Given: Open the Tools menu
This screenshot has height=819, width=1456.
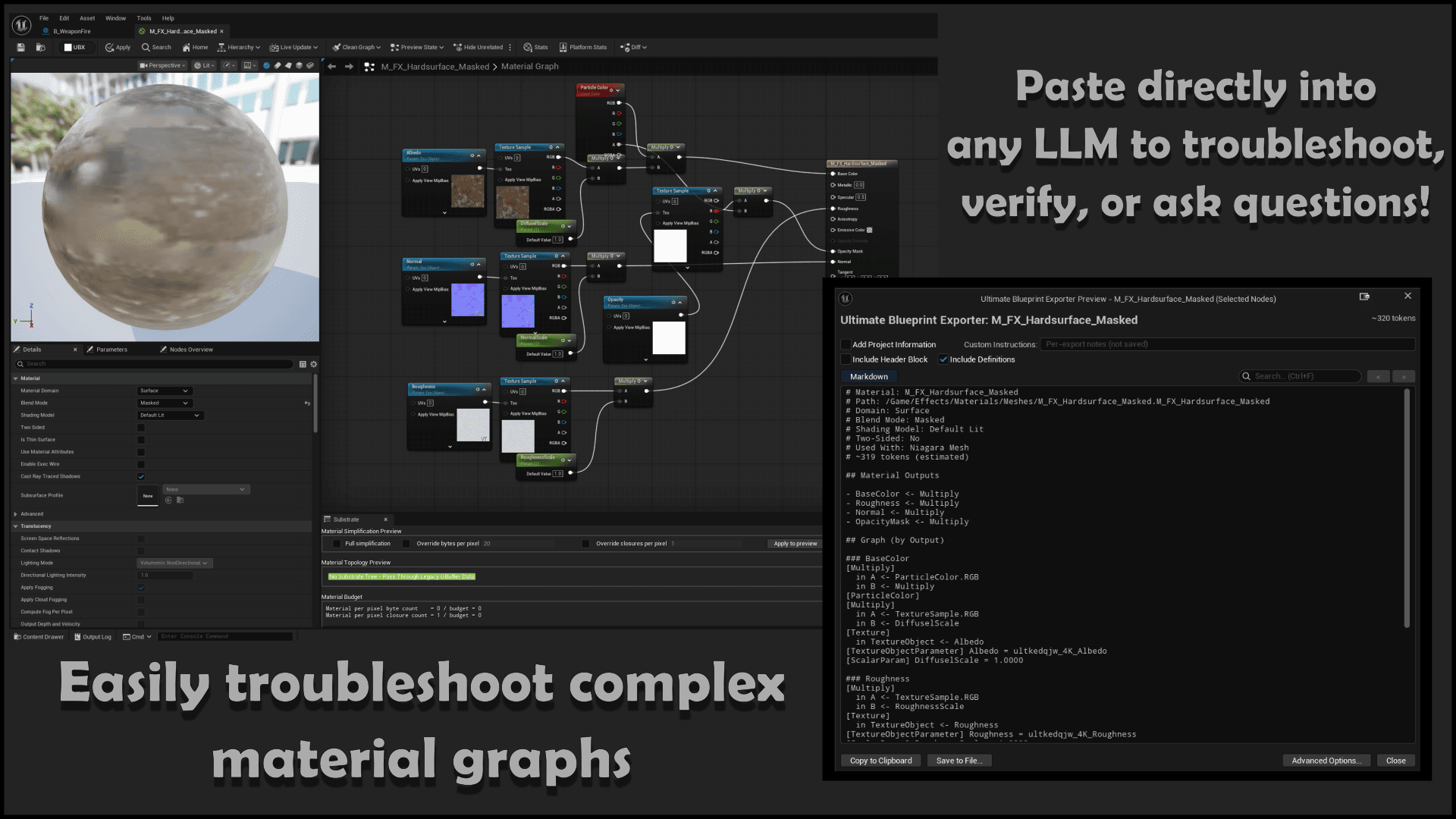Looking at the screenshot, I should (143, 17).
